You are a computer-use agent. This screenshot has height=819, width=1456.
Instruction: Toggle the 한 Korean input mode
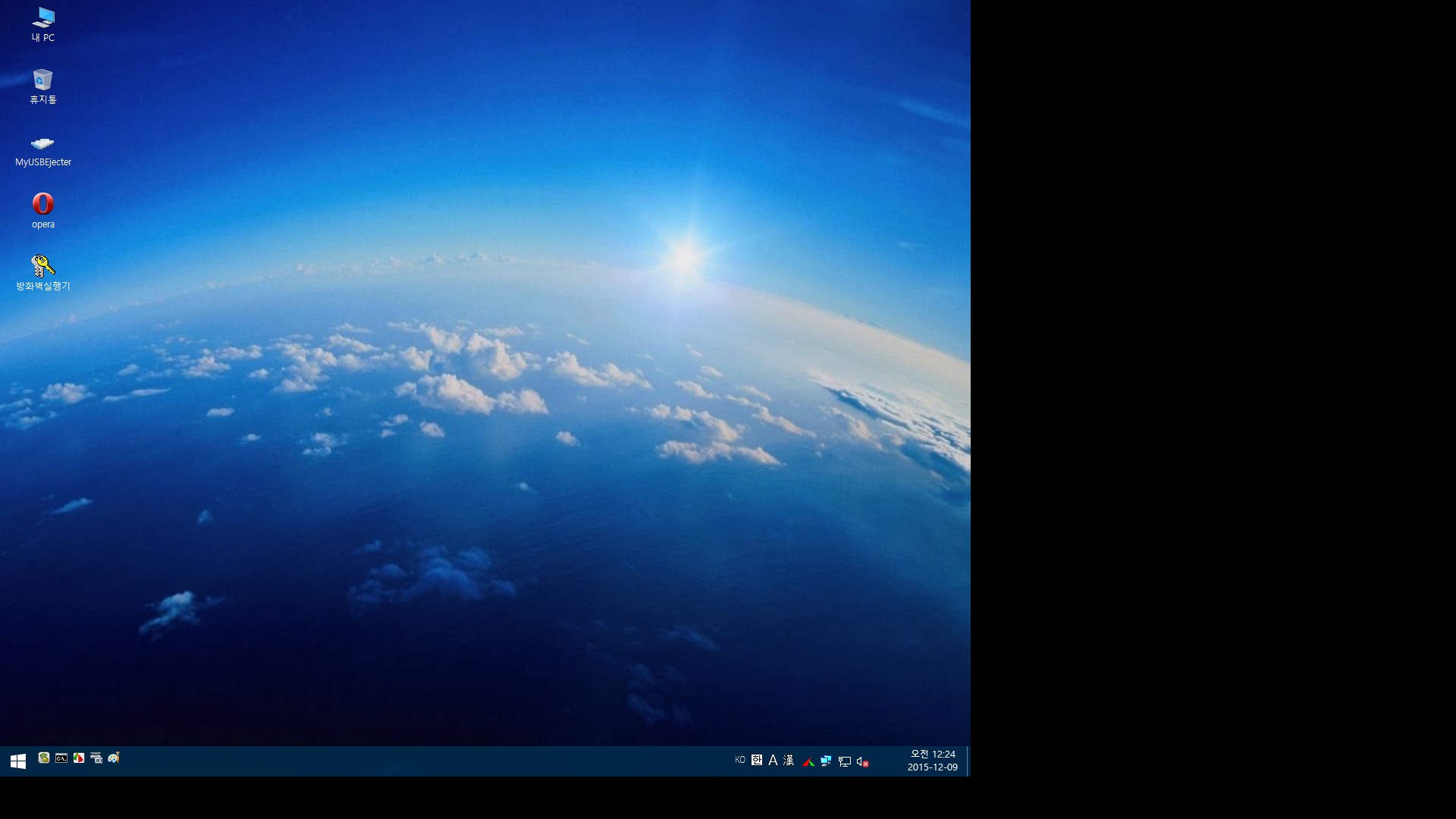pyautogui.click(x=757, y=760)
